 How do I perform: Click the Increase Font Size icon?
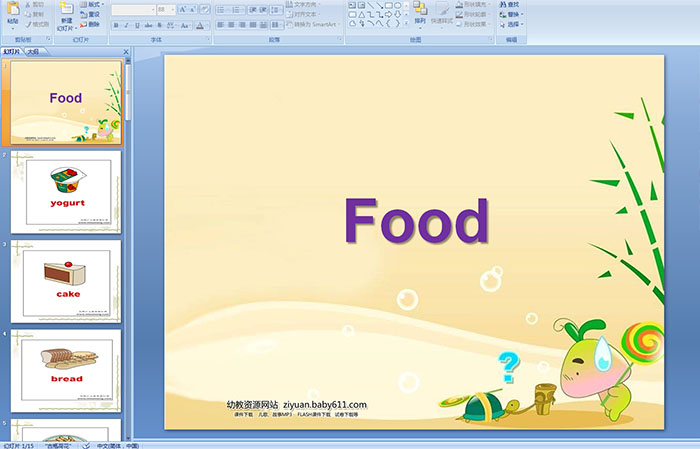click(183, 9)
